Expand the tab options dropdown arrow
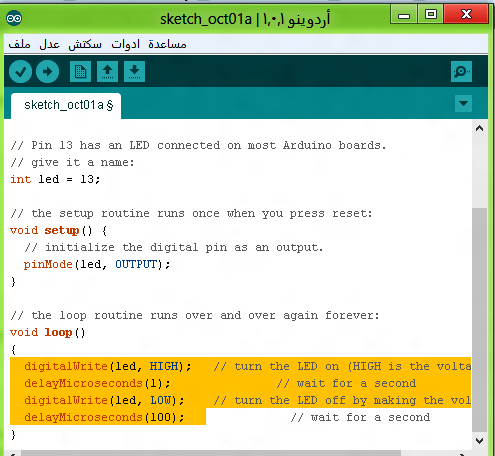Image resolution: width=495 pixels, height=456 pixels. tap(463, 103)
